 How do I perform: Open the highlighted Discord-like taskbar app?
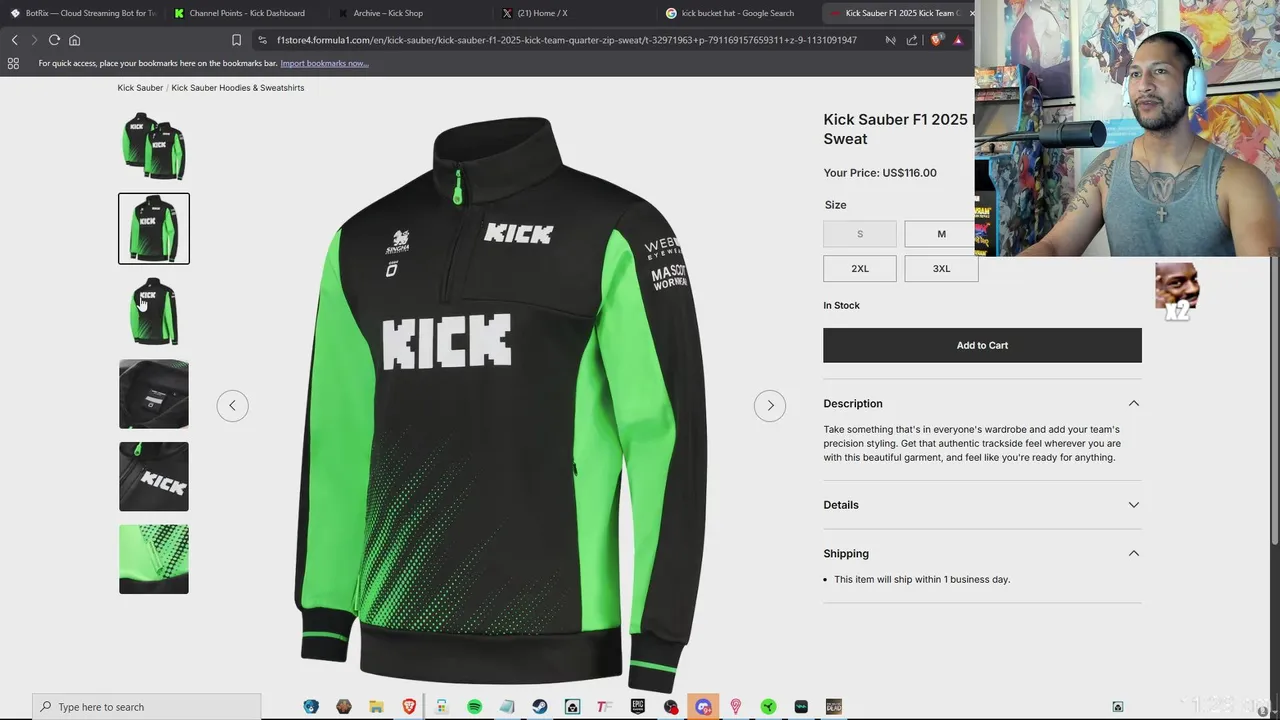coord(703,707)
